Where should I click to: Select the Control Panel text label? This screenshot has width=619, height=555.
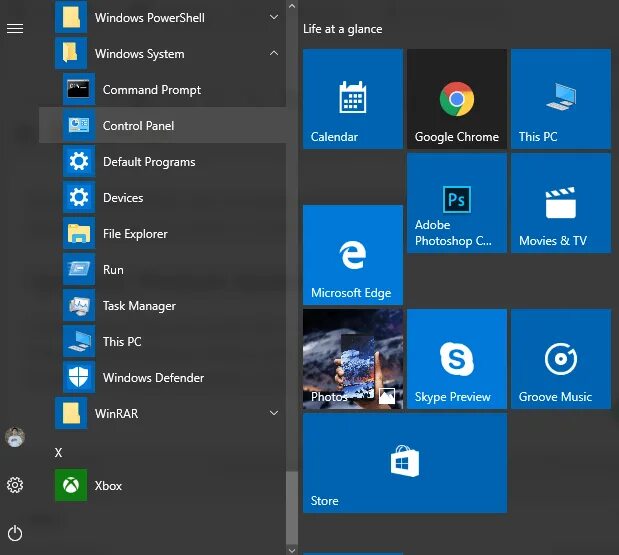click(x=138, y=126)
